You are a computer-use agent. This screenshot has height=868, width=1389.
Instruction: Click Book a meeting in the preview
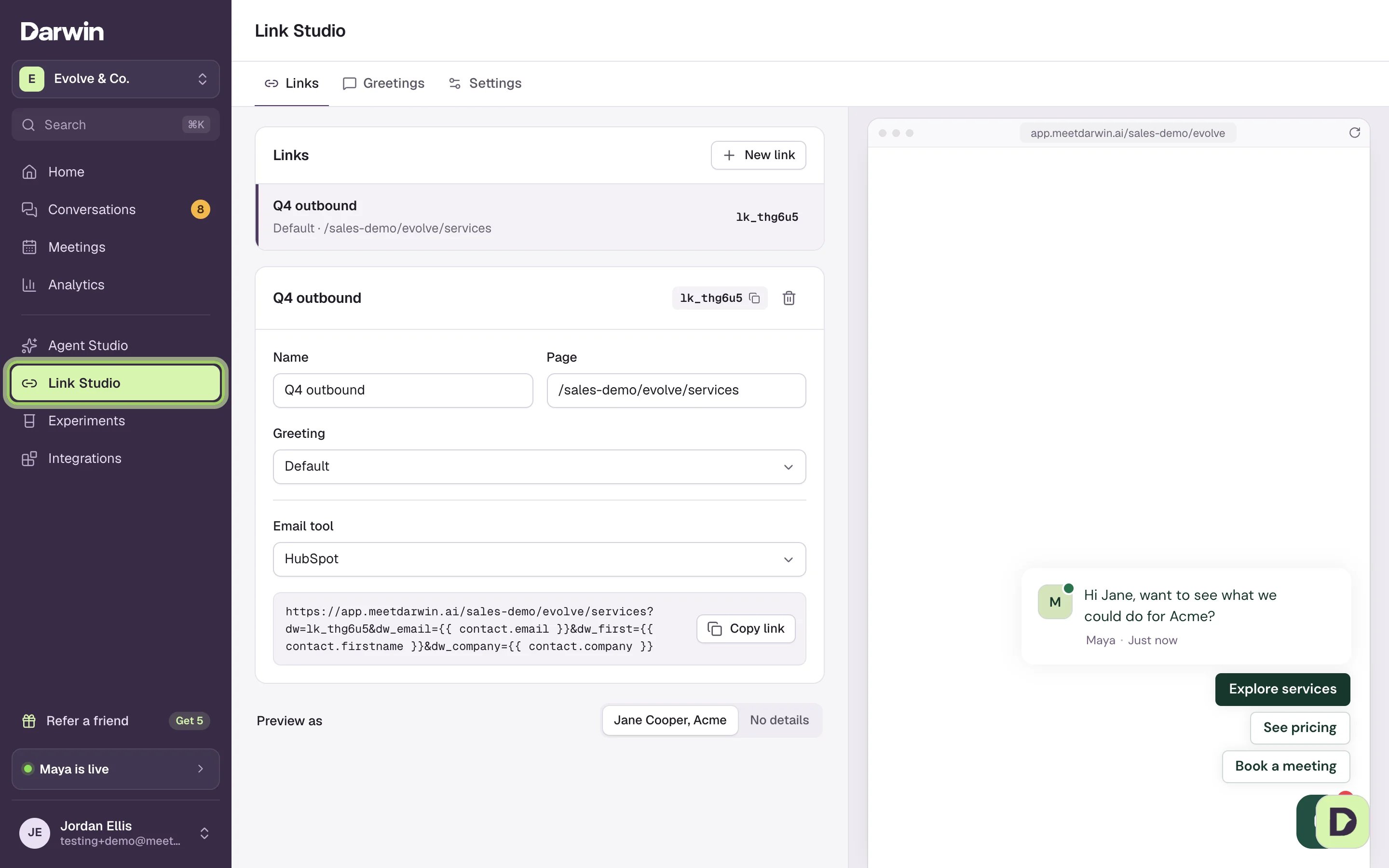point(1286,766)
